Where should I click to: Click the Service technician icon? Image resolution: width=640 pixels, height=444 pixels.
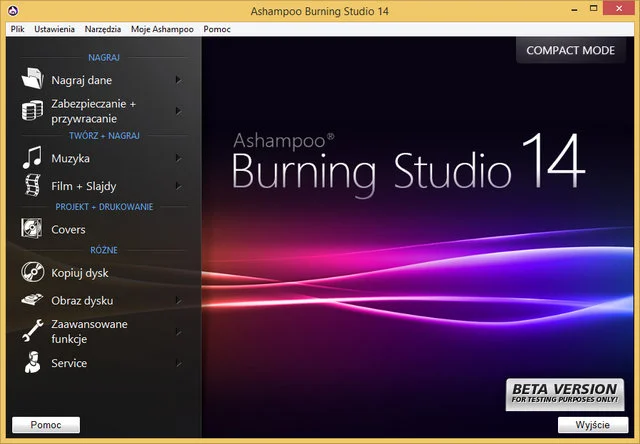click(33, 363)
